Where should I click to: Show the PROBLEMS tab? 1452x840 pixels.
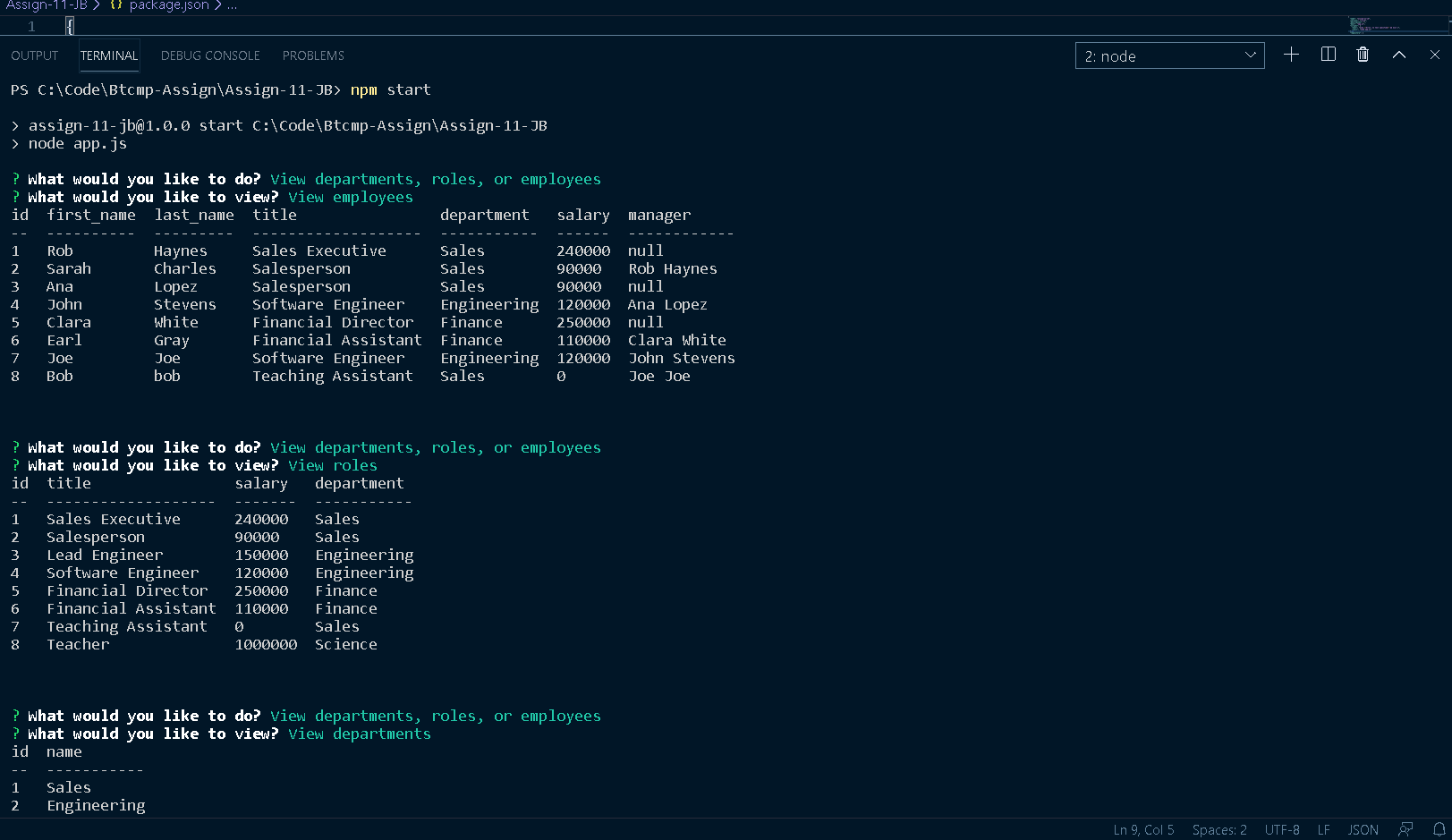point(313,55)
